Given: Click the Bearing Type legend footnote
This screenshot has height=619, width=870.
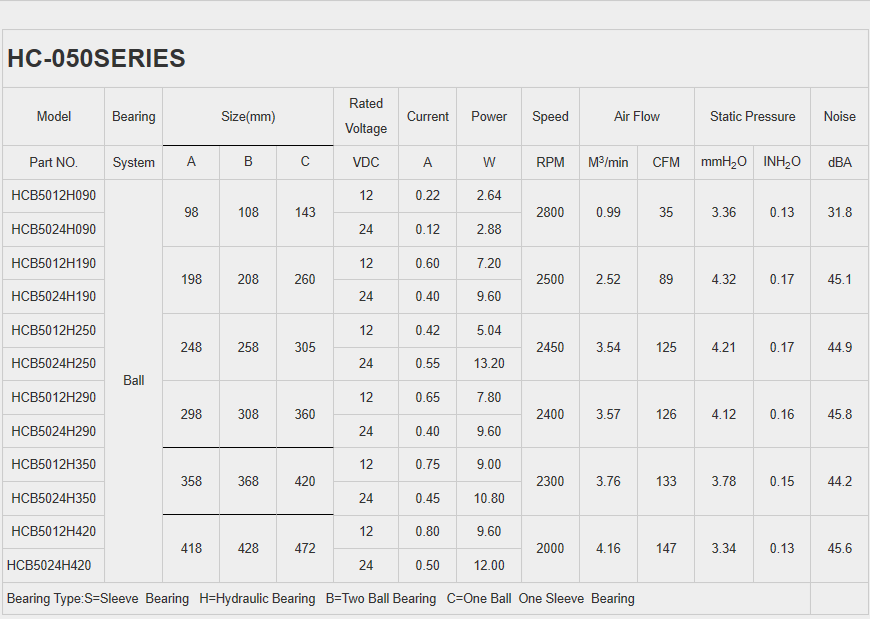Looking at the screenshot, I should coord(320,598).
